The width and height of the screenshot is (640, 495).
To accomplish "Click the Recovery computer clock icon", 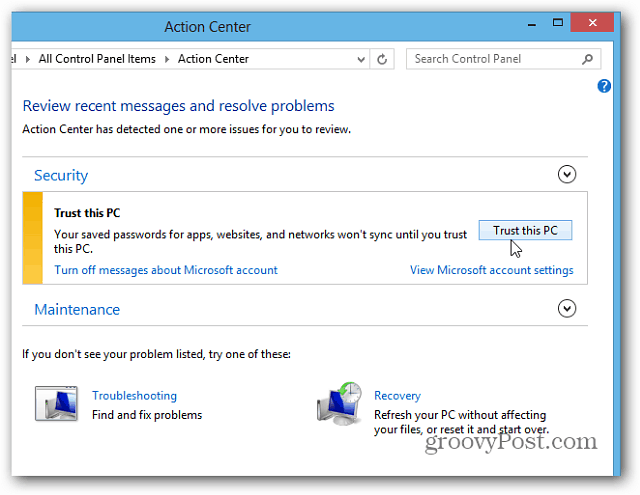I will pos(340,403).
